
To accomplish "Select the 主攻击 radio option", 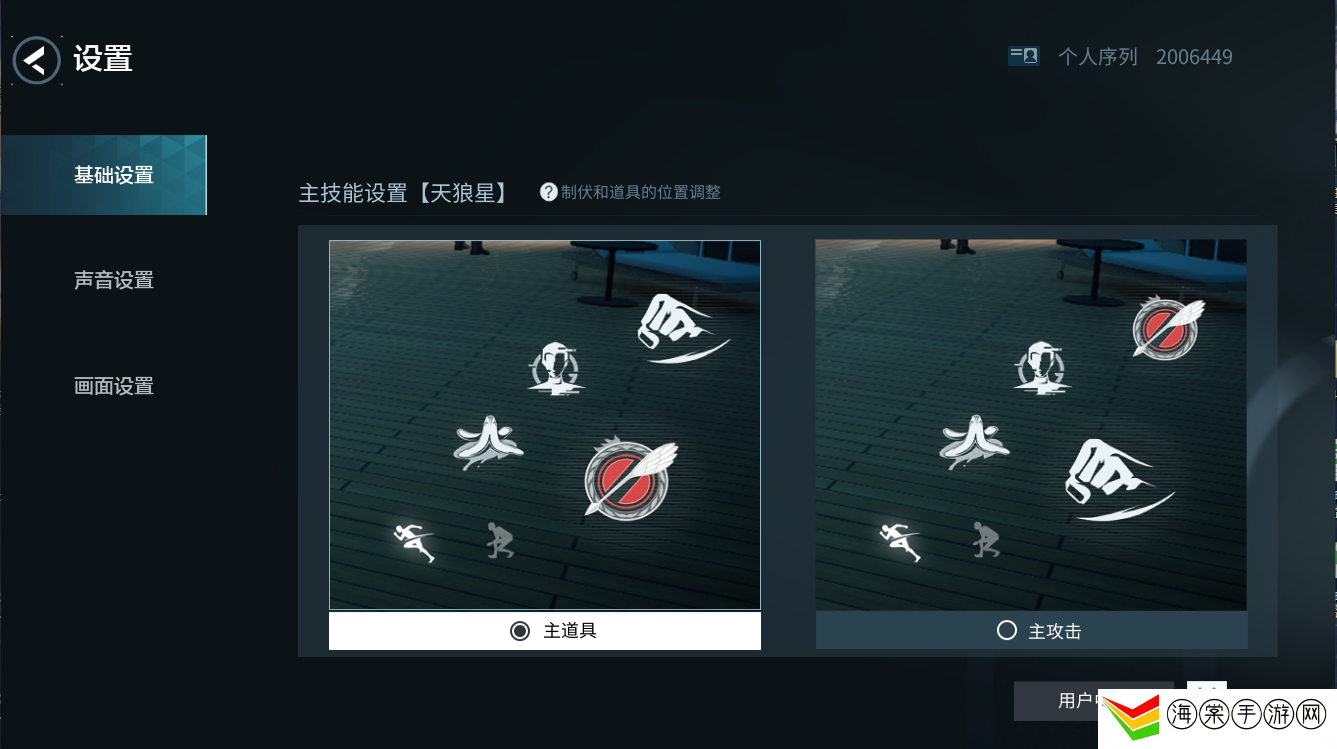I will pyautogui.click(x=1032, y=631).
